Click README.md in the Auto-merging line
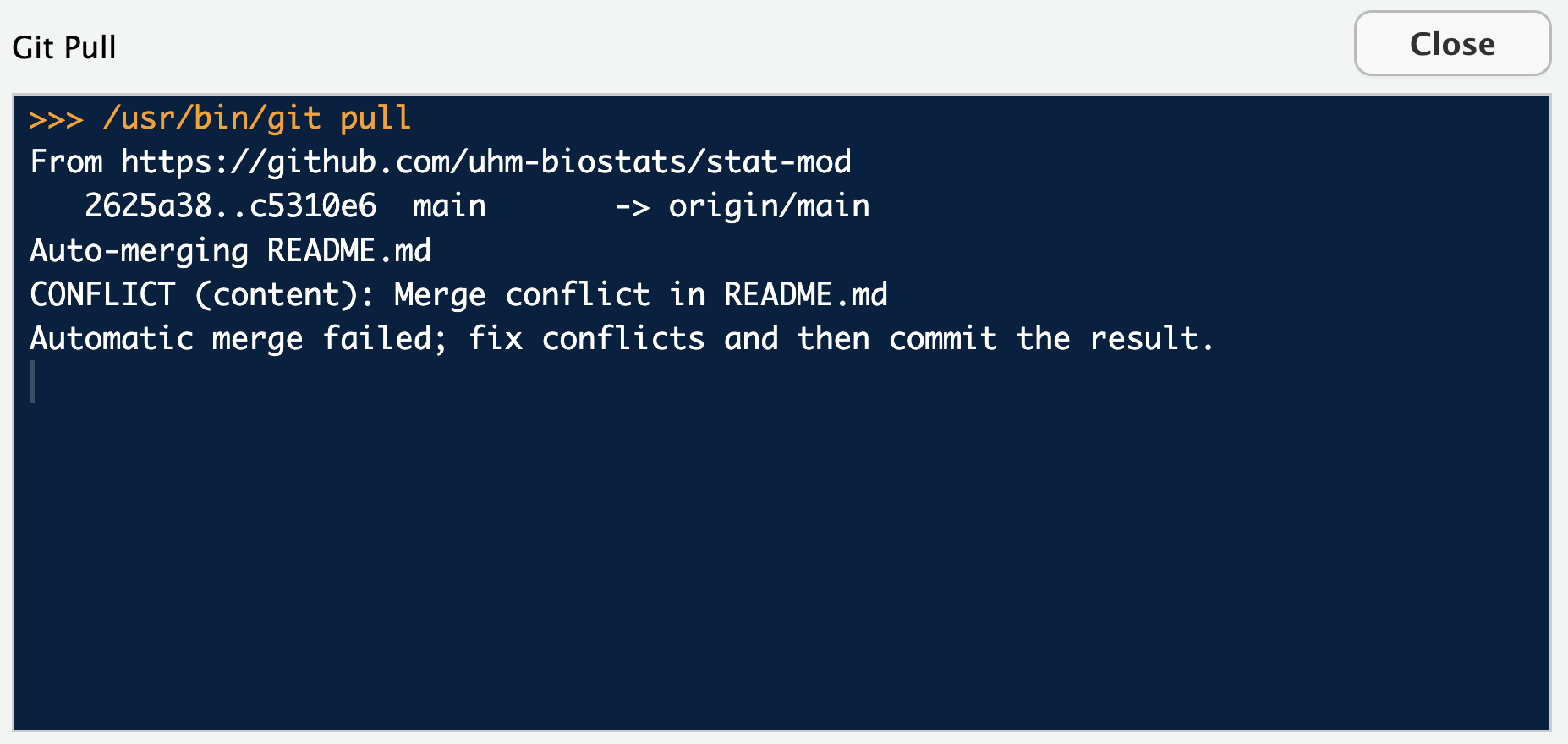1568x744 pixels. (x=348, y=251)
